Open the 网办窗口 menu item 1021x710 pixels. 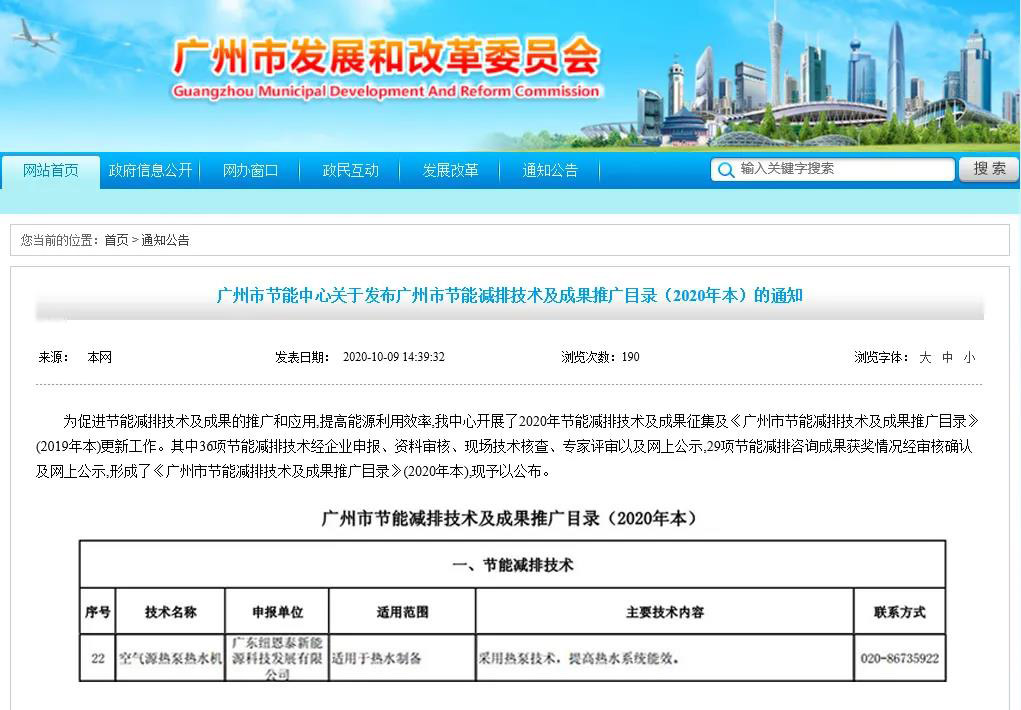pos(250,171)
